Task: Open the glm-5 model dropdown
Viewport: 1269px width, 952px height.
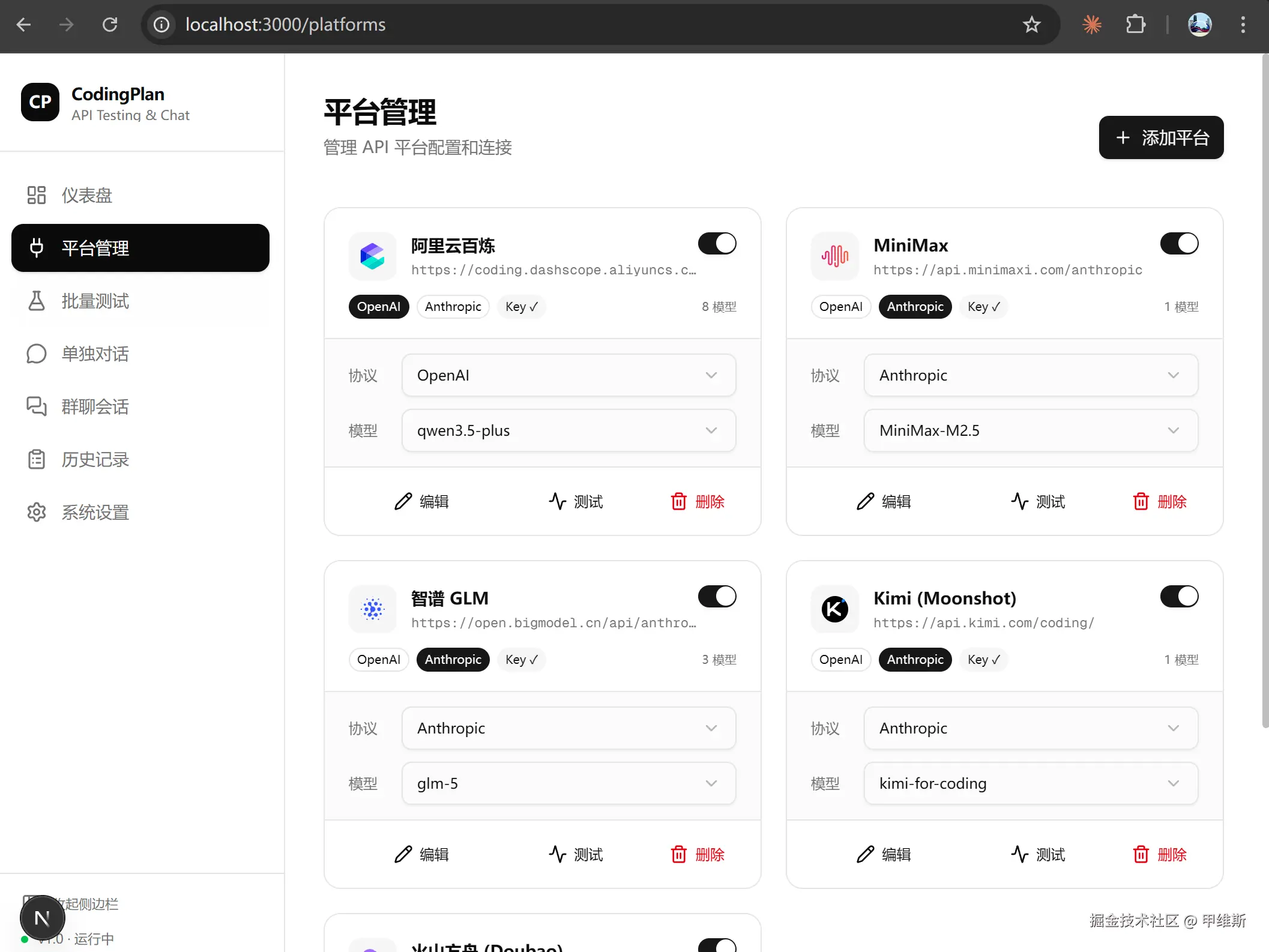Action: tap(568, 783)
